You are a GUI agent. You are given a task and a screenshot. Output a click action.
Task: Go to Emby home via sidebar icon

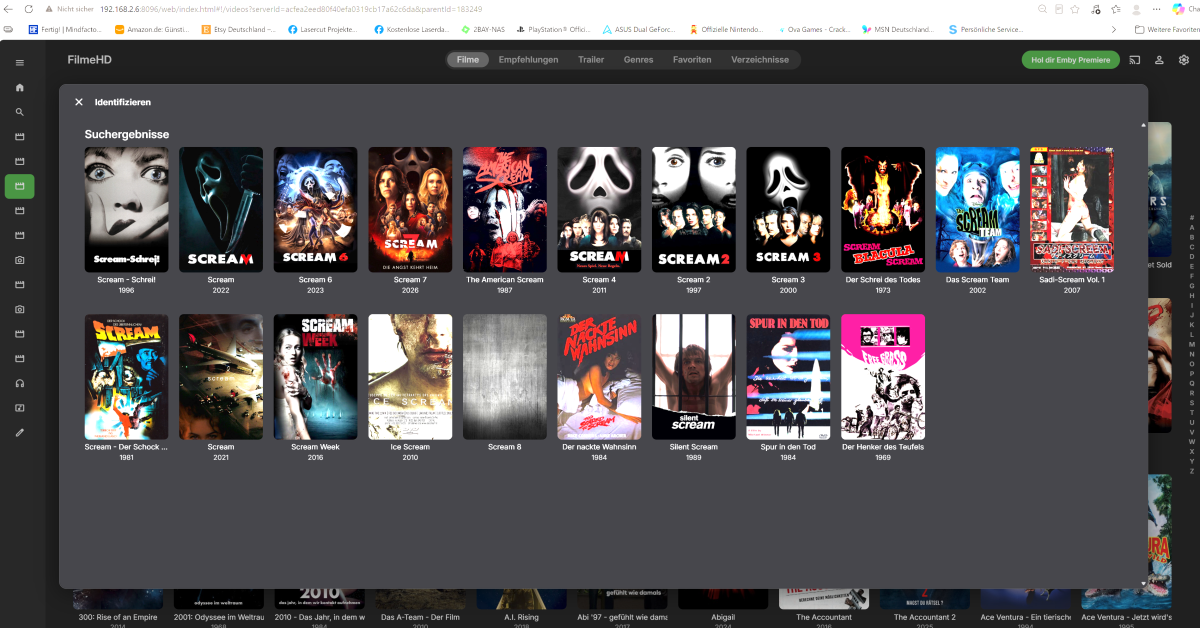click(19, 87)
